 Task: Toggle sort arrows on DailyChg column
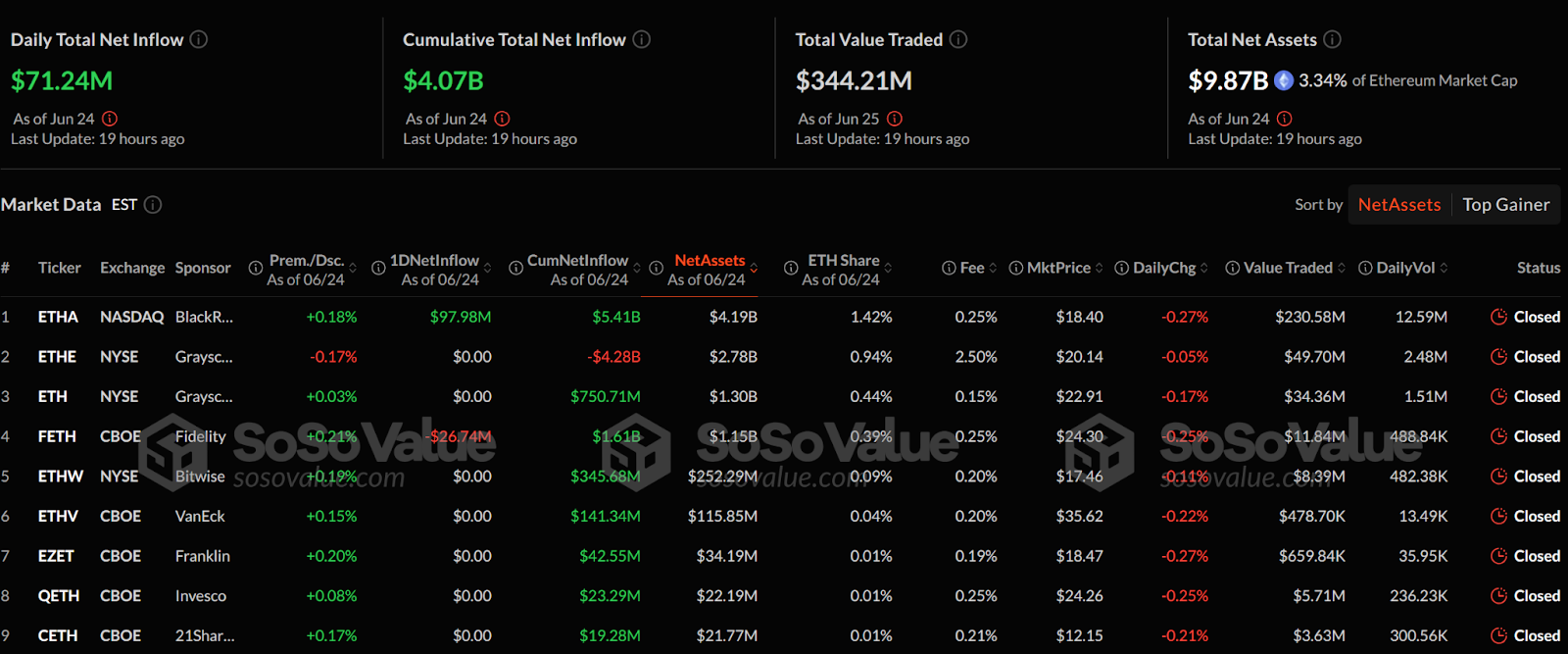point(1203,268)
